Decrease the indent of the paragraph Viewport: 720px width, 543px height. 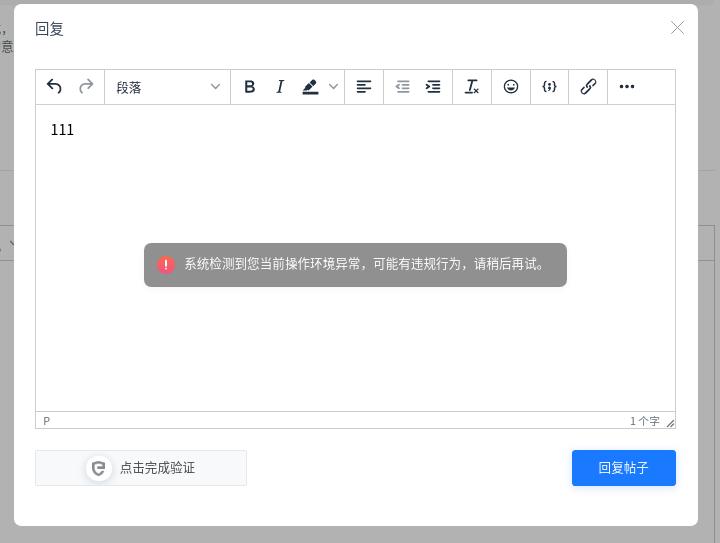point(402,87)
